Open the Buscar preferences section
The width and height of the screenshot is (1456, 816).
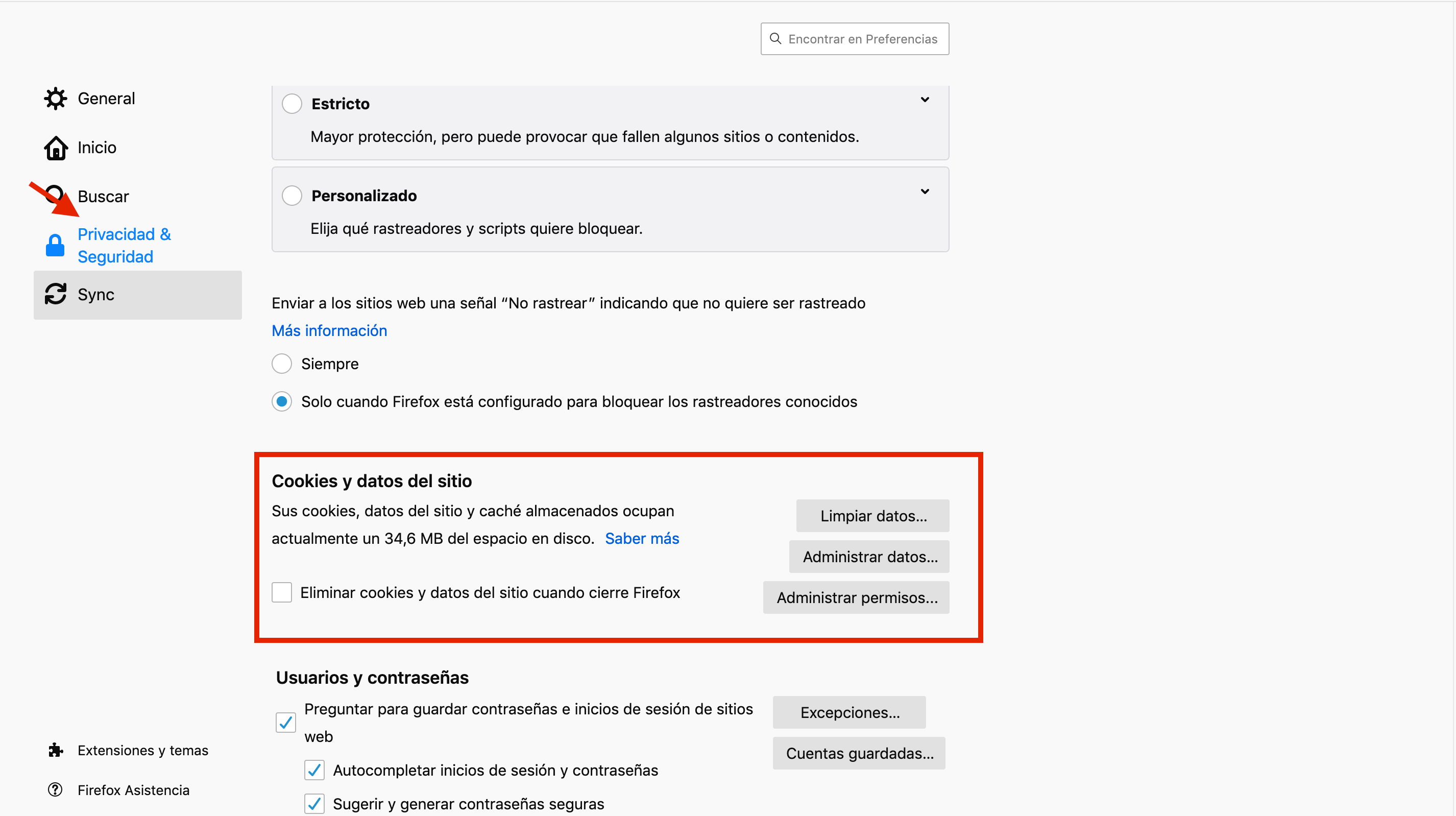pos(104,196)
